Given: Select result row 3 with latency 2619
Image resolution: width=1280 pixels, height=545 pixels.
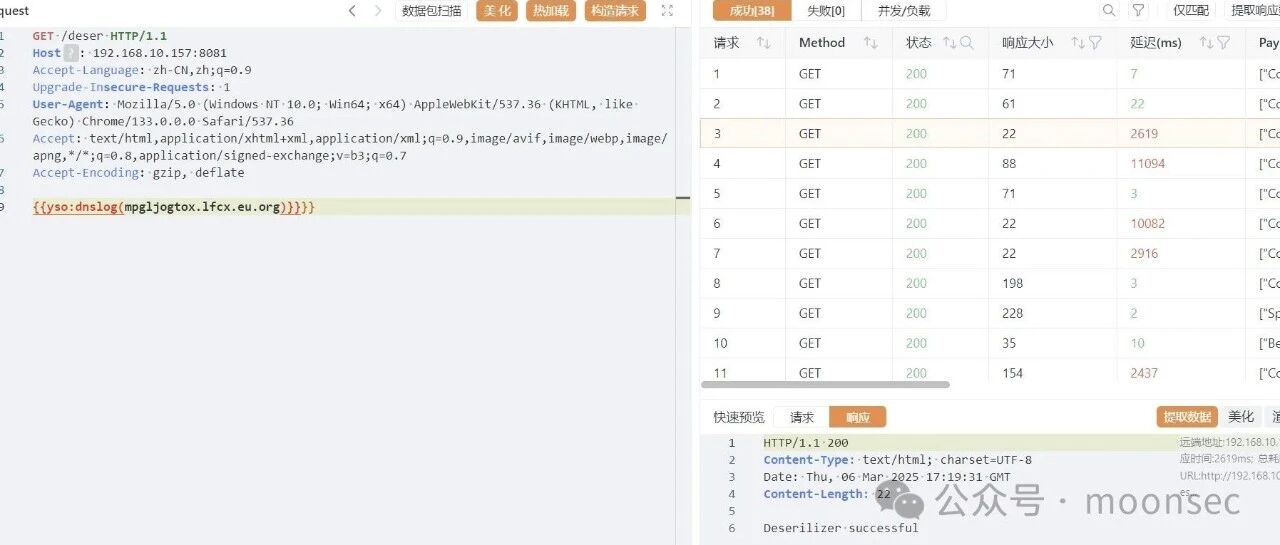Looking at the screenshot, I should pos(990,134).
